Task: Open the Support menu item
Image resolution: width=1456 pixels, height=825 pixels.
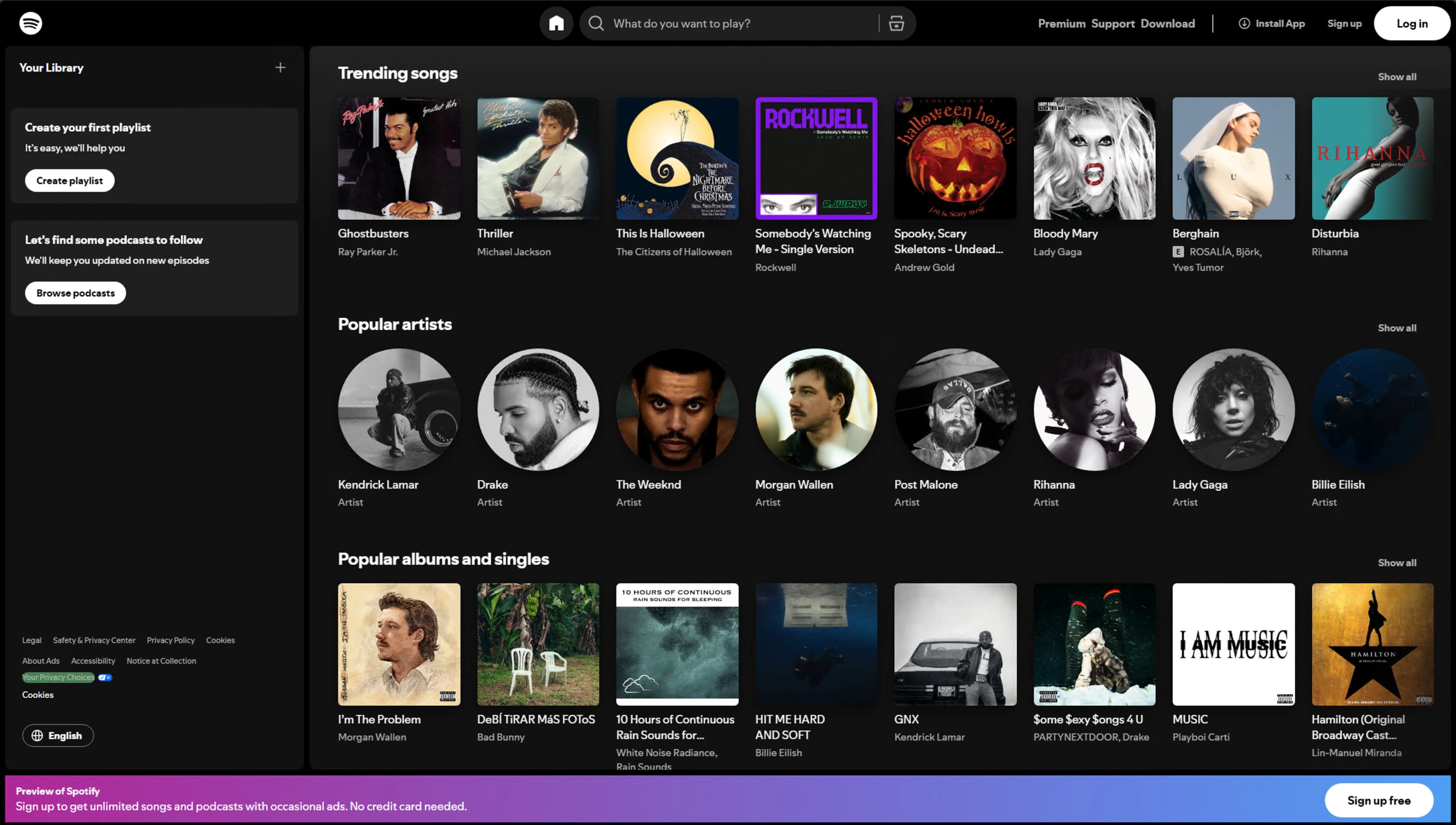Action: coord(1113,23)
